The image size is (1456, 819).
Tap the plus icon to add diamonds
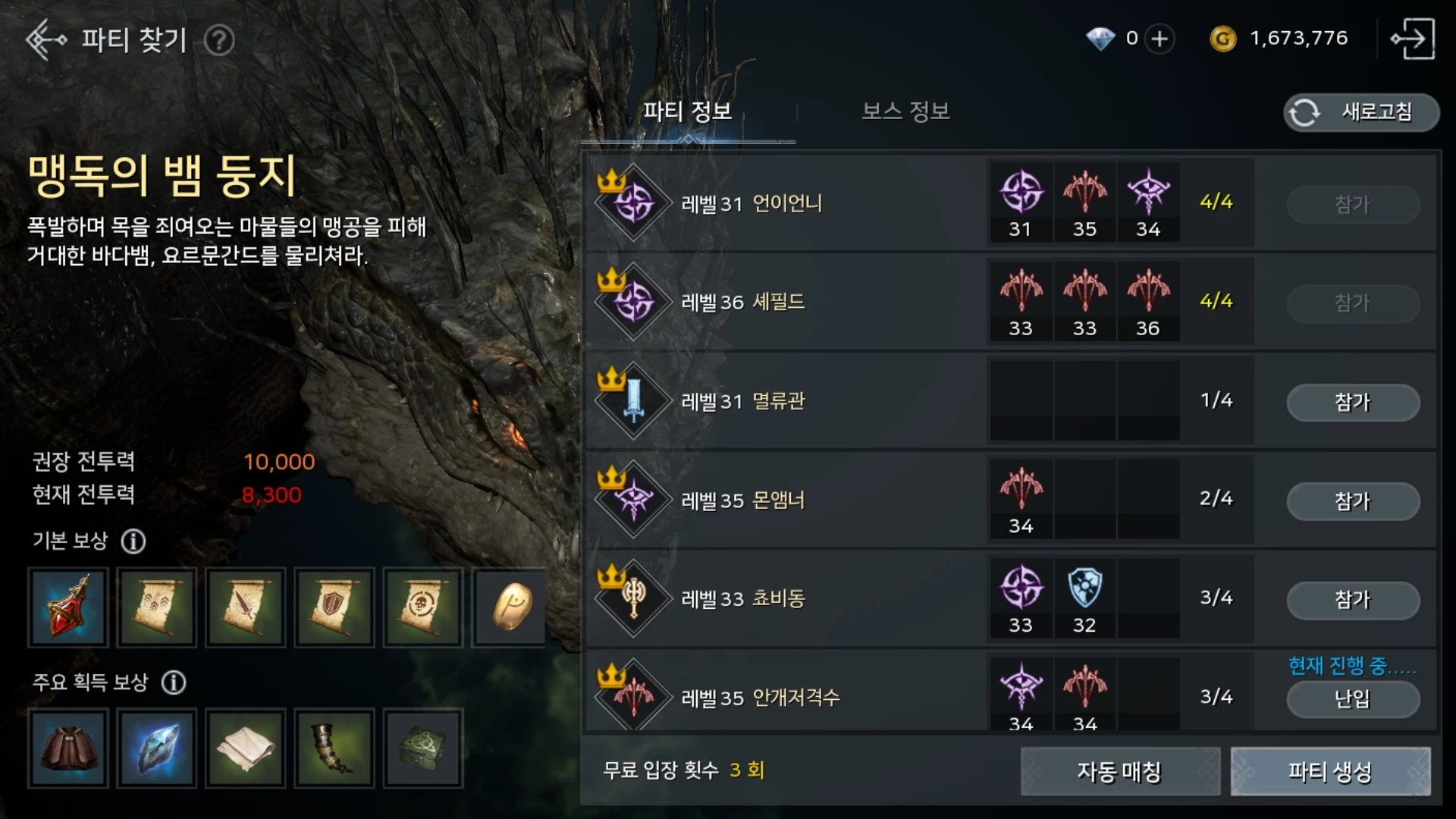tap(1159, 39)
